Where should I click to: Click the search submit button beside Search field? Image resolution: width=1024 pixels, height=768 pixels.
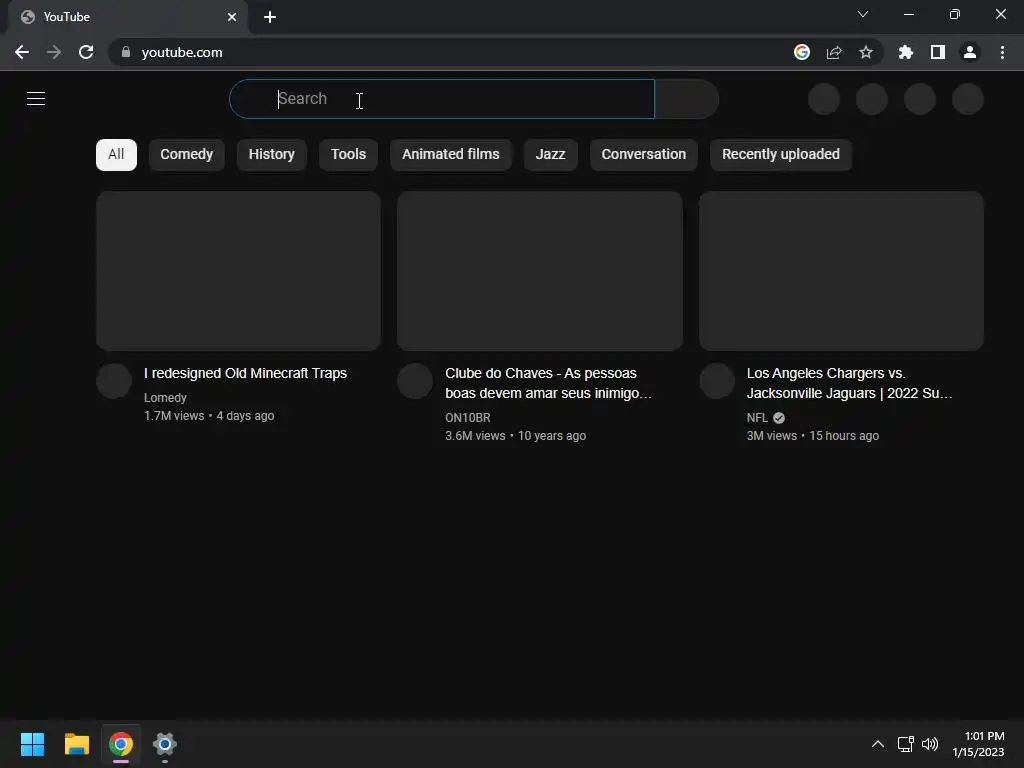[687, 99]
